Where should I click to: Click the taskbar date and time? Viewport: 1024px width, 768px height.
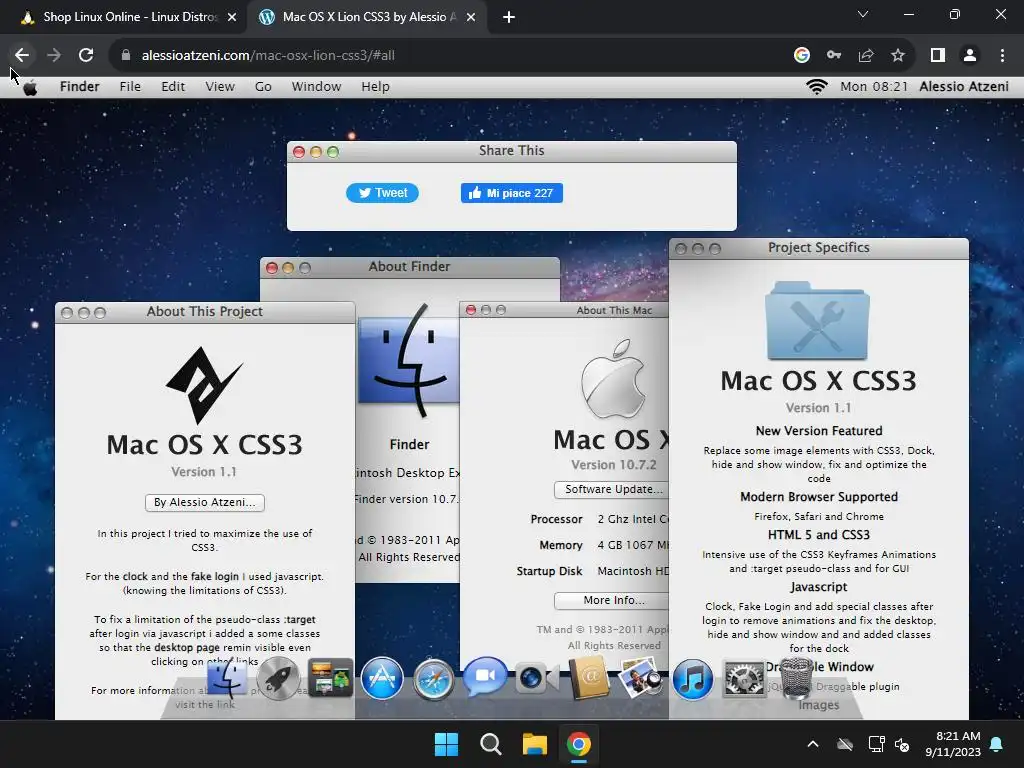953,744
